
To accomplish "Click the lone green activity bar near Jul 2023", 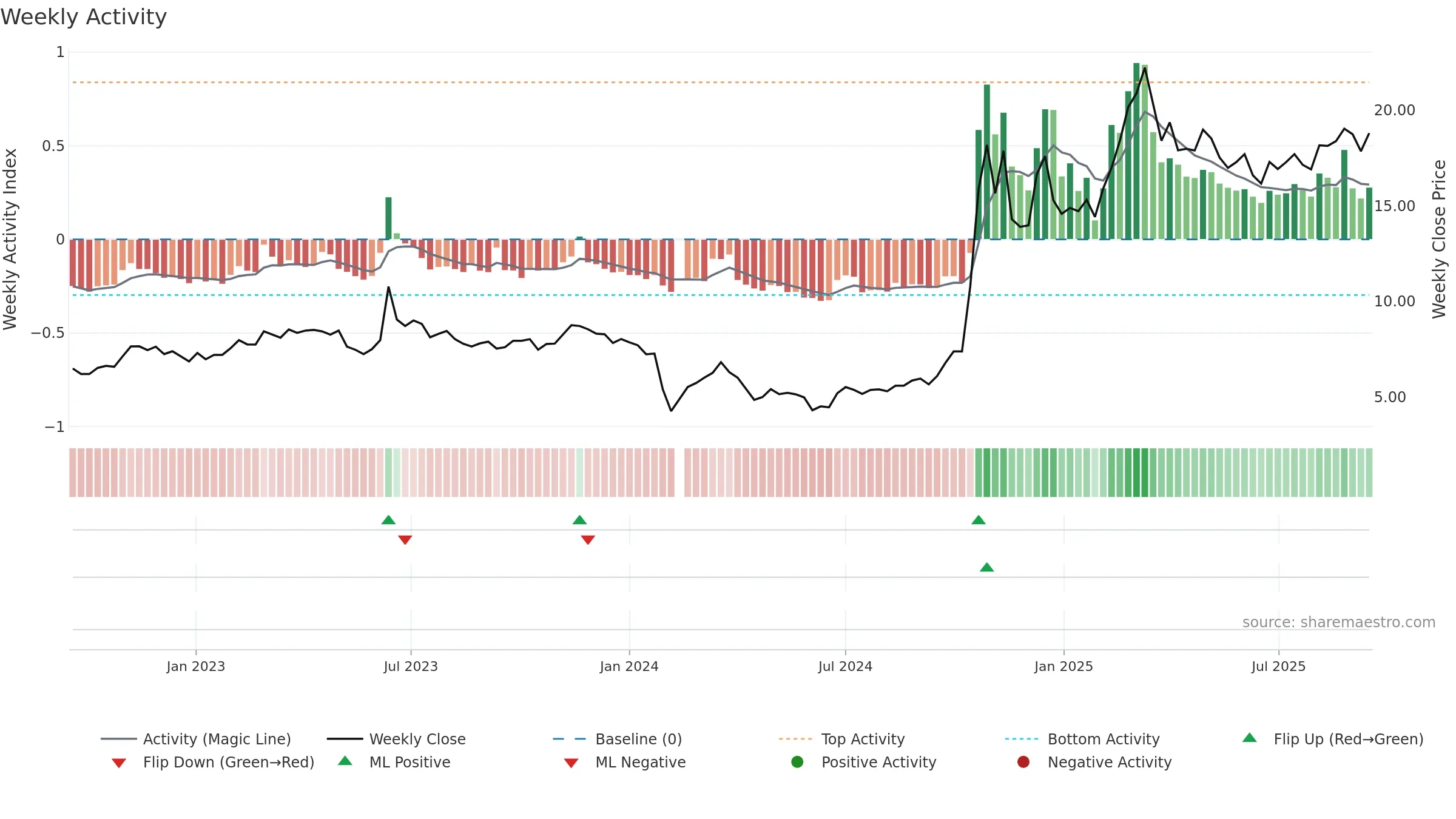I will (388, 218).
